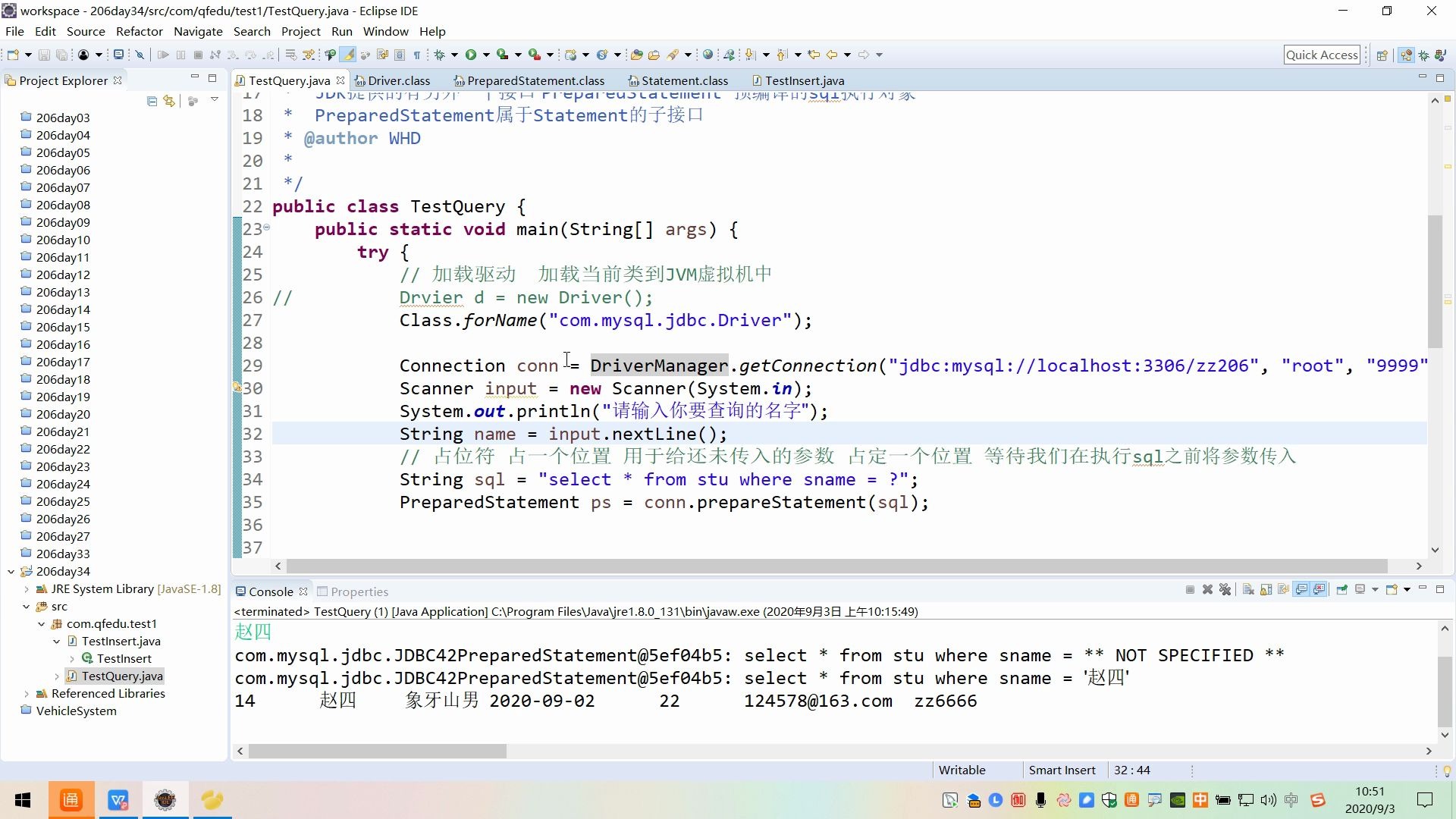The height and width of the screenshot is (819, 1456).
Task: Click Link with Editor icon in Project Explorer
Action: click(169, 101)
